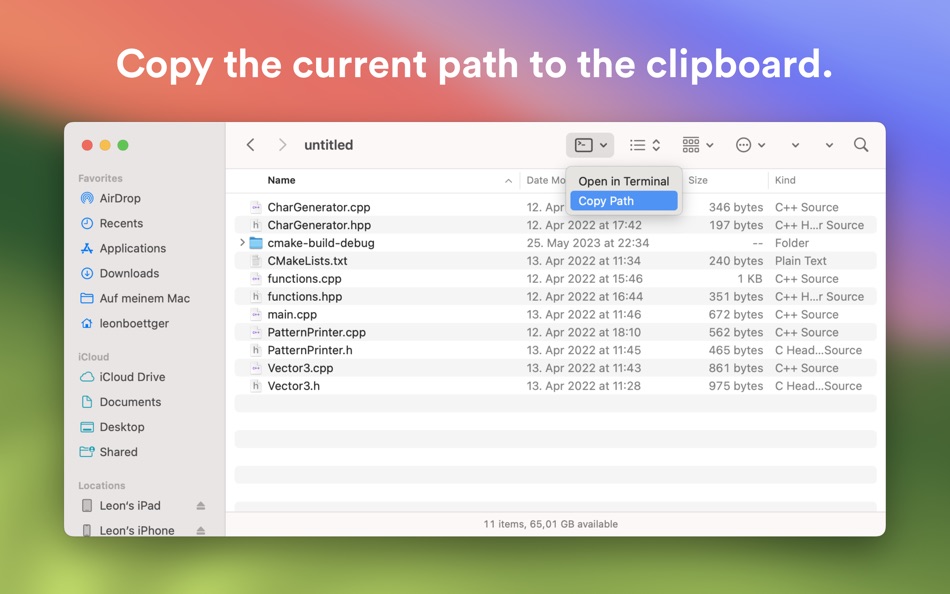The image size is (950, 594).
Task: Select the CharGenerator.hpp header file icon
Action: 256,225
